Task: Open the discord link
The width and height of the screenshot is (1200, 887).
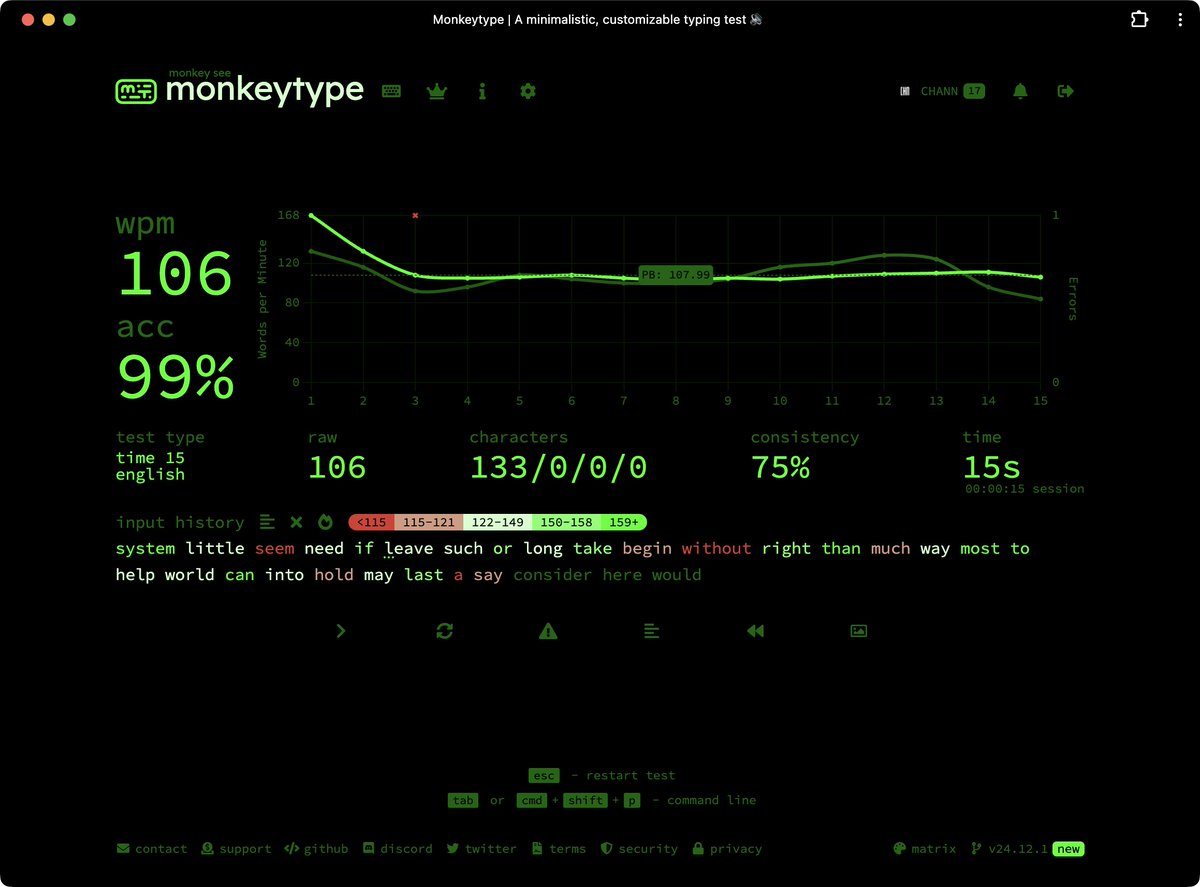Action: pos(397,849)
